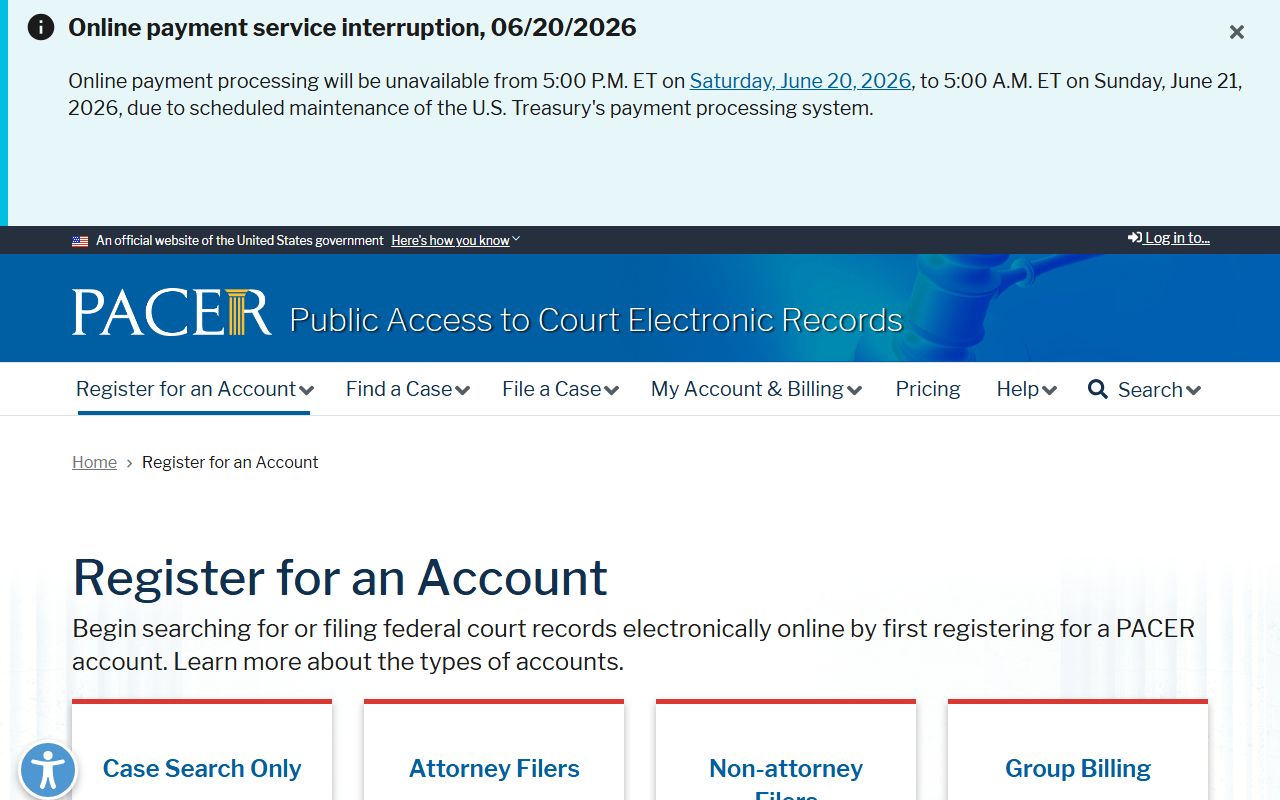Click 'Register for an Account' breadcrumb text
1280x800 pixels.
click(230, 462)
